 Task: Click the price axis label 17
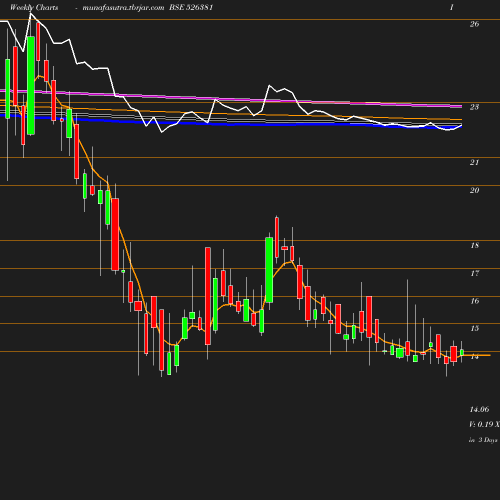(475, 274)
